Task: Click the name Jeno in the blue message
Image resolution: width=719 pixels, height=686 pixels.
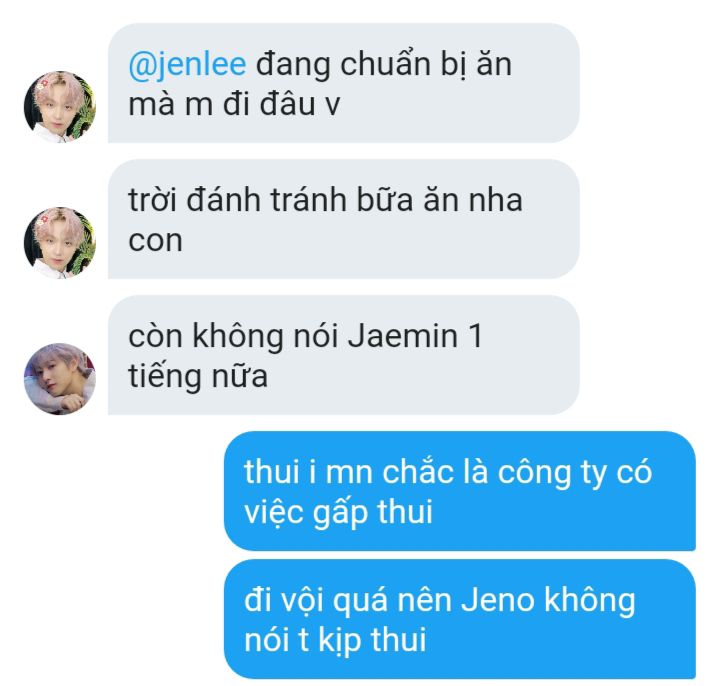Action: coord(498,600)
